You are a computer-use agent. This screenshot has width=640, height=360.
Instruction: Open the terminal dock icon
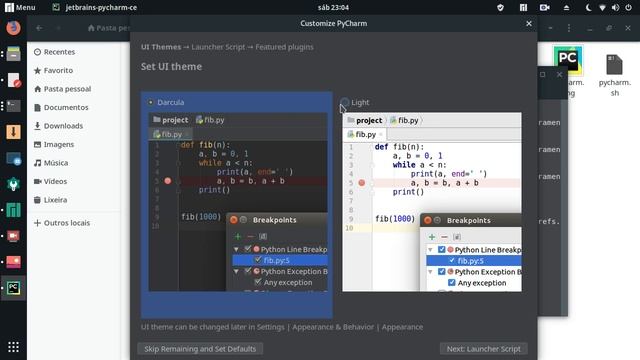point(13,106)
